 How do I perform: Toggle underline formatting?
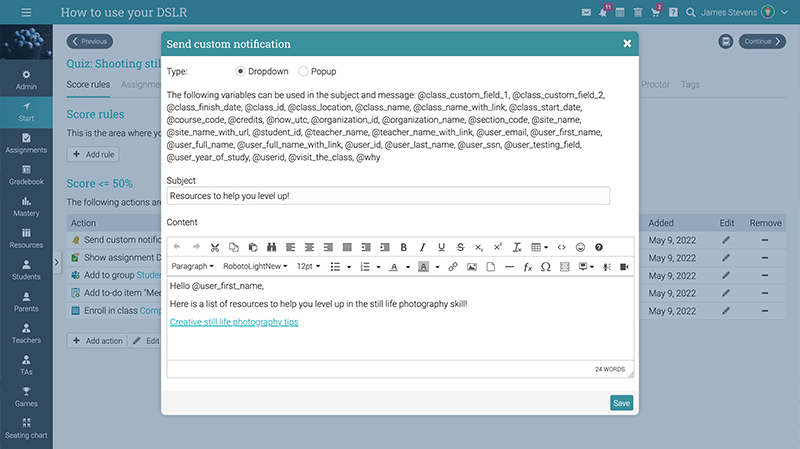[x=441, y=247]
